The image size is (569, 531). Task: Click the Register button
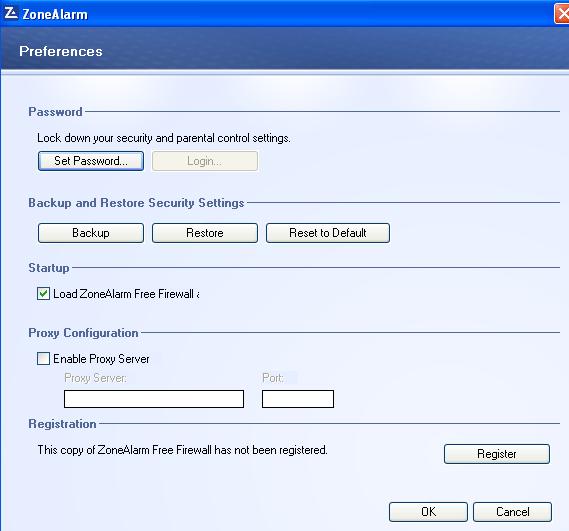click(497, 454)
